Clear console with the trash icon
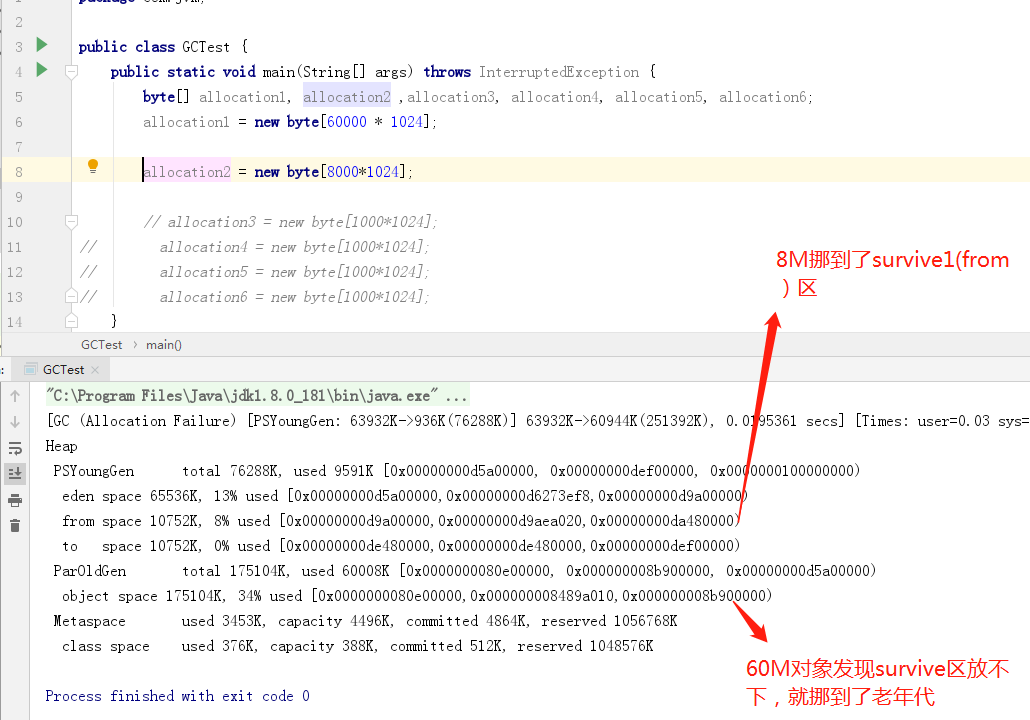Image resolution: width=1030 pixels, height=720 pixels. pos(15,526)
